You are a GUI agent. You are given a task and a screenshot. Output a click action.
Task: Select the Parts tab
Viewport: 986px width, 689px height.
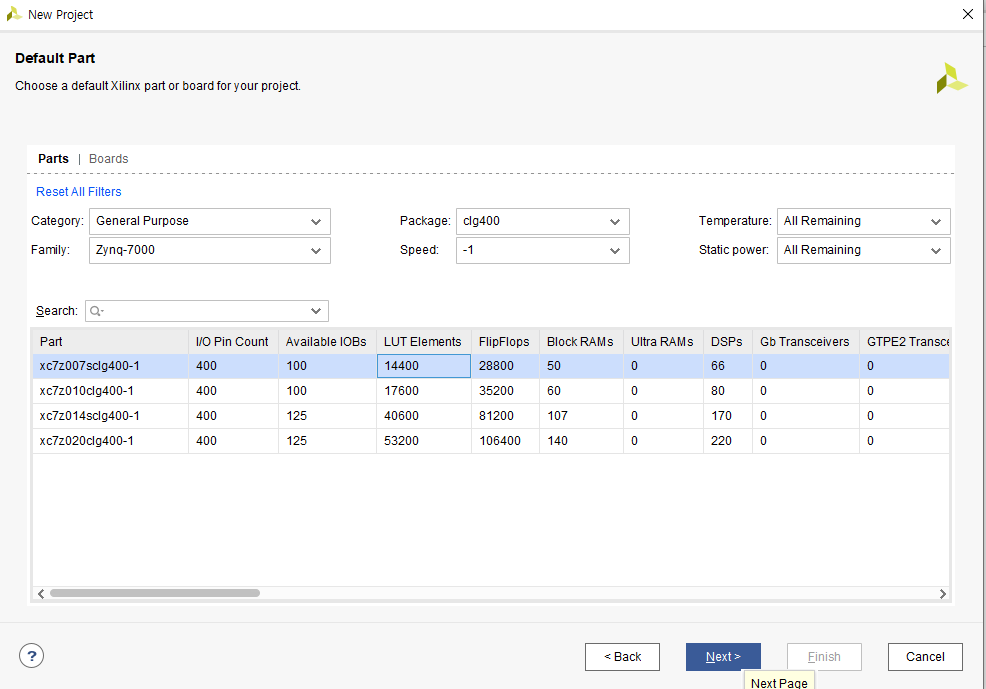click(53, 158)
